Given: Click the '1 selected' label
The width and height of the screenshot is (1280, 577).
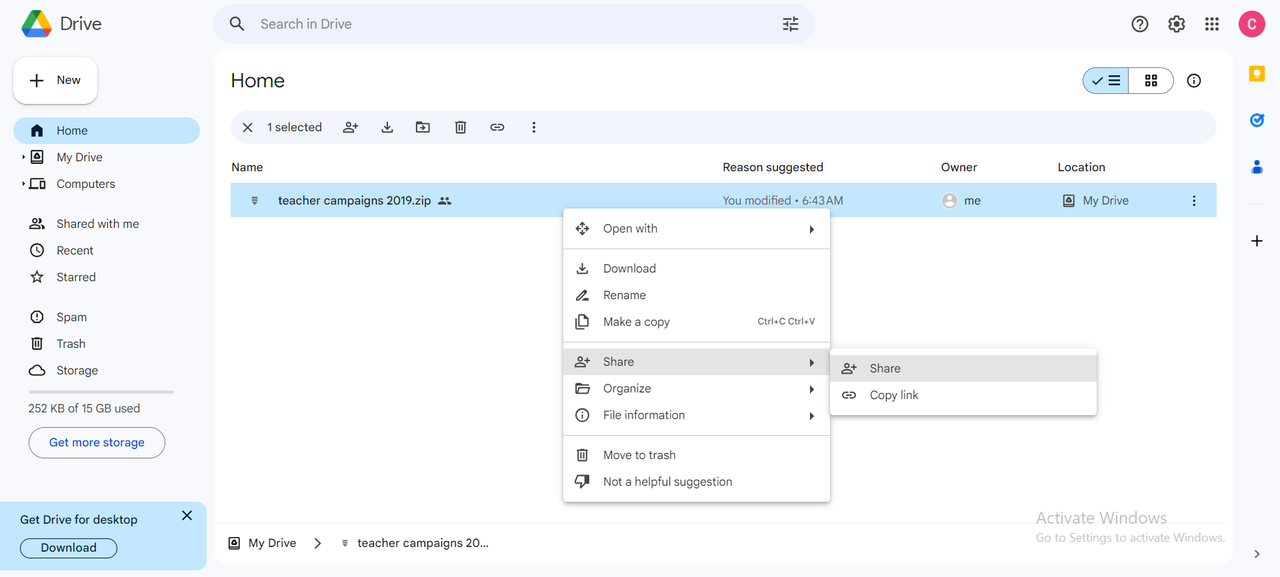Looking at the screenshot, I should pos(294,127).
